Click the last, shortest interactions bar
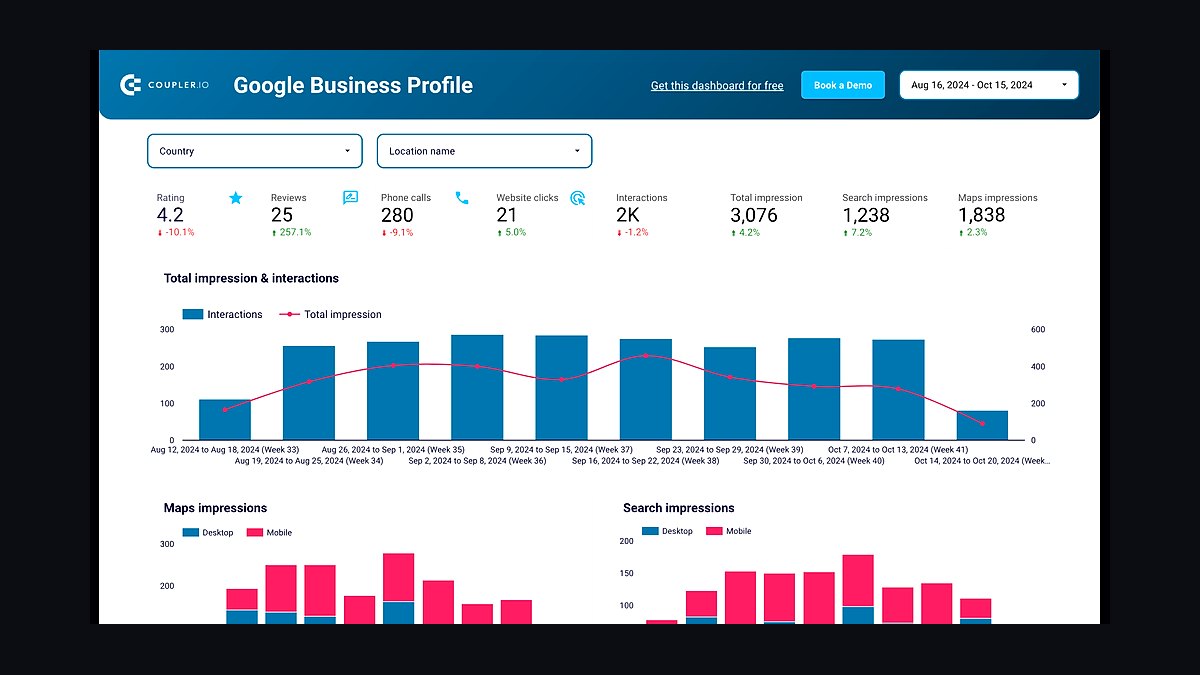The width and height of the screenshot is (1200, 675). [x=982, y=426]
